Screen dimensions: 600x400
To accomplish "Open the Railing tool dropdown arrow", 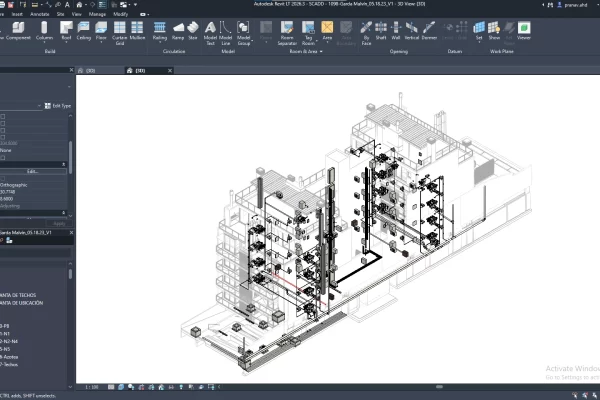I will [160, 43].
